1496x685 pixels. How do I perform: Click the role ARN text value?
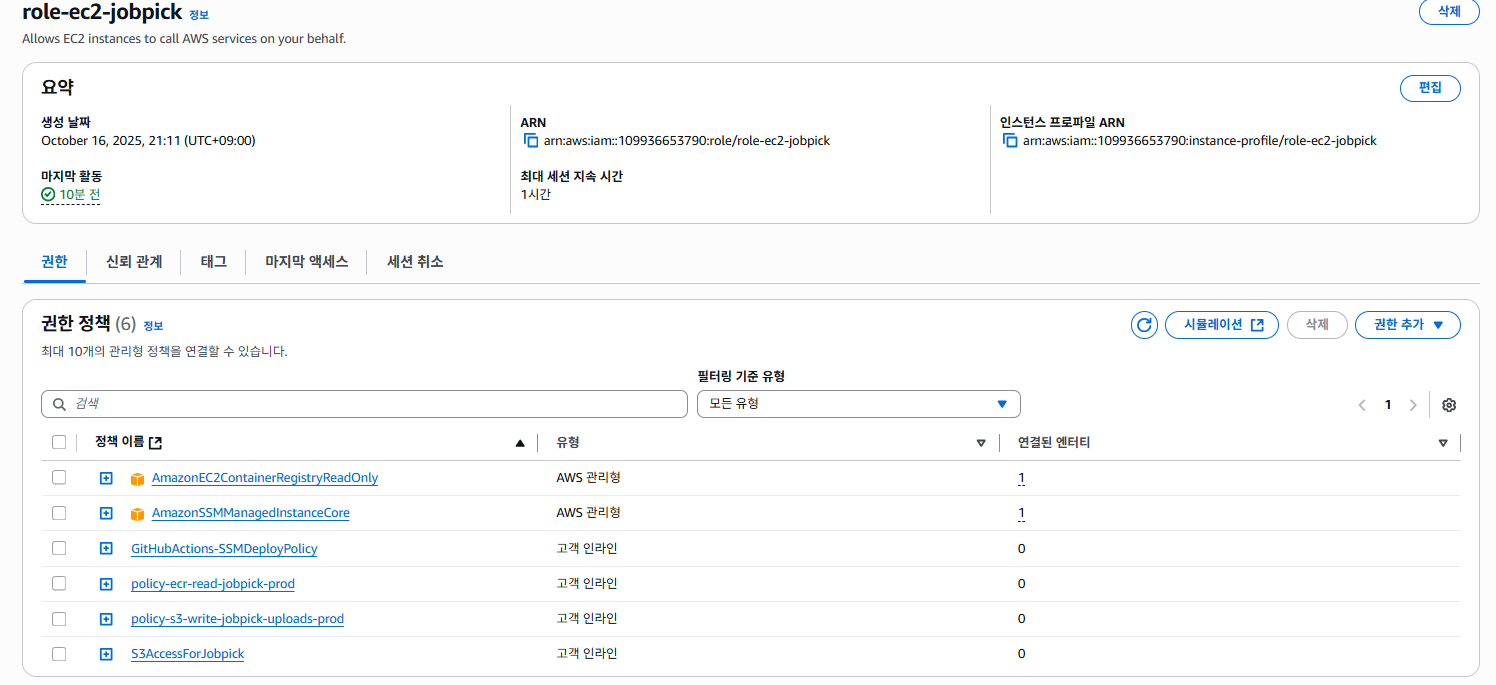click(x=687, y=141)
